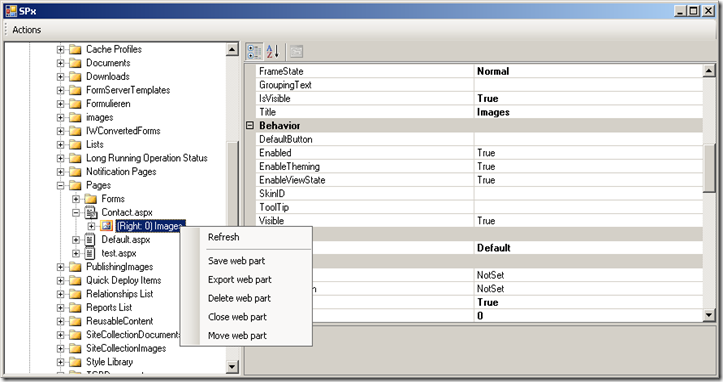Image resolution: width=723 pixels, height=382 pixels.
Task: Expand the (Right: 0) Images web part node
Action: tap(91, 226)
